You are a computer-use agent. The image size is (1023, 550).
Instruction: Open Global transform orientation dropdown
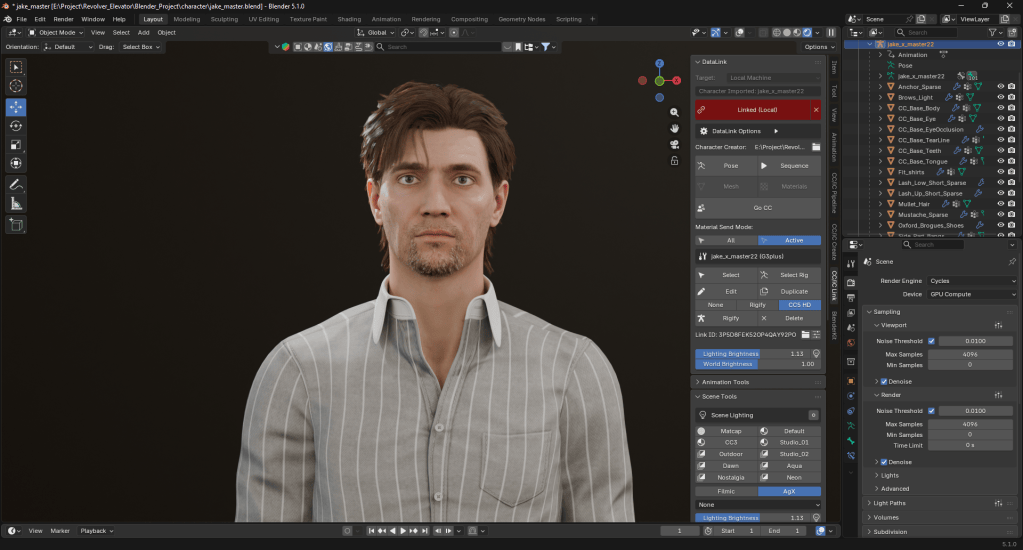pyautogui.click(x=376, y=33)
